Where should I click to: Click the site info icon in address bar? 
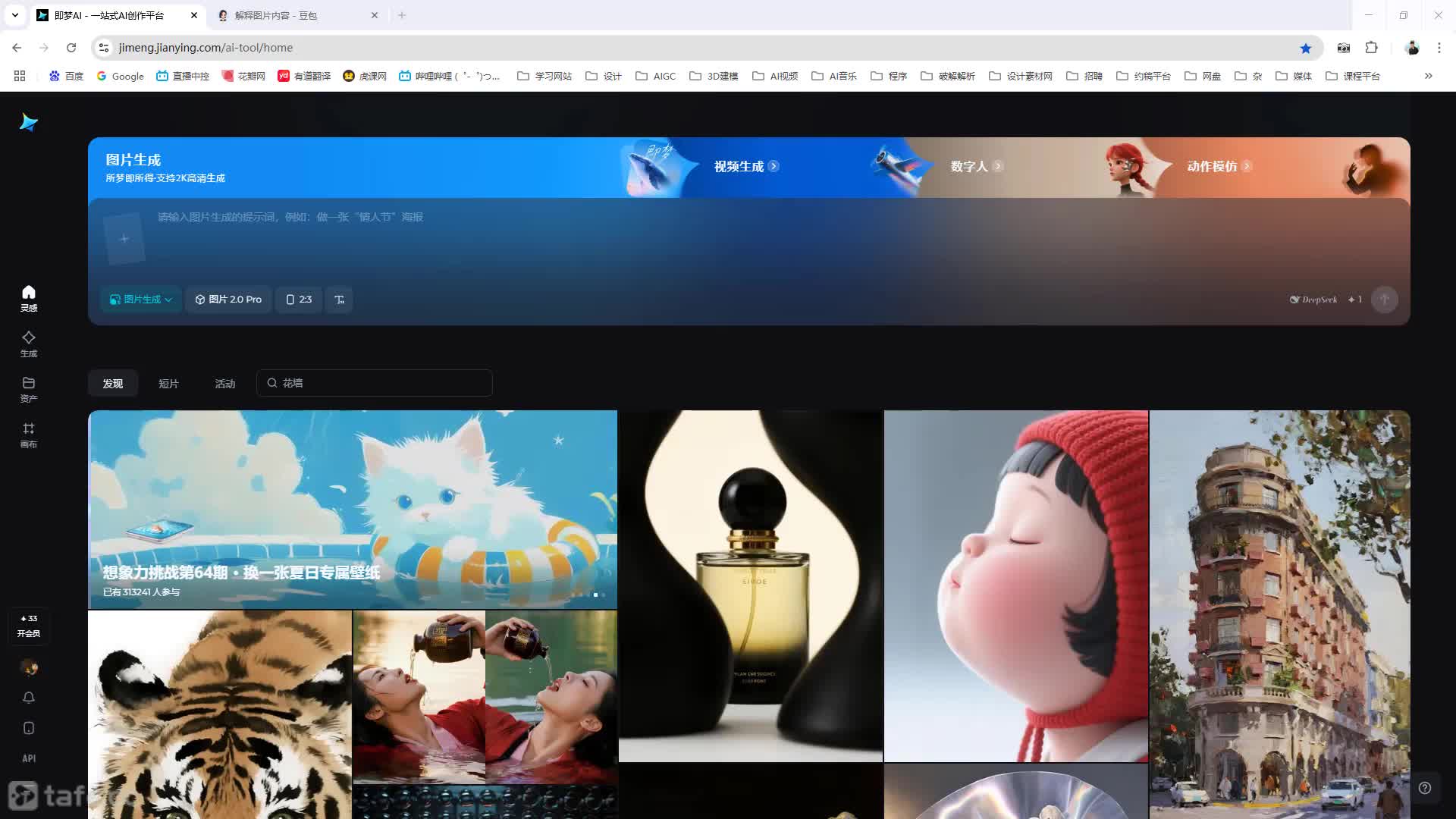click(105, 47)
